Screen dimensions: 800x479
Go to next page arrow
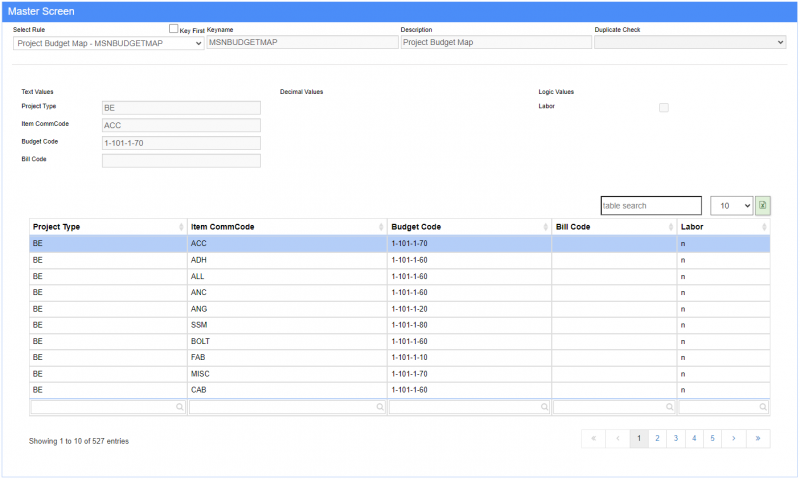734,438
